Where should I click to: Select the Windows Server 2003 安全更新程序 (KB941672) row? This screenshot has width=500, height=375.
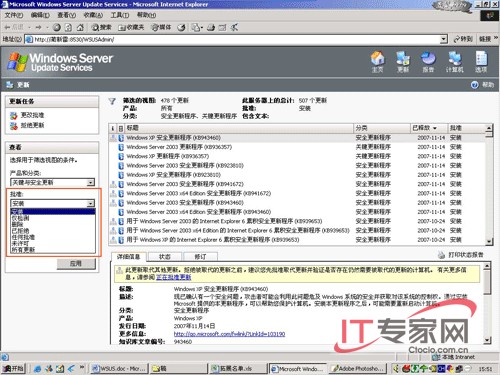coord(297,184)
